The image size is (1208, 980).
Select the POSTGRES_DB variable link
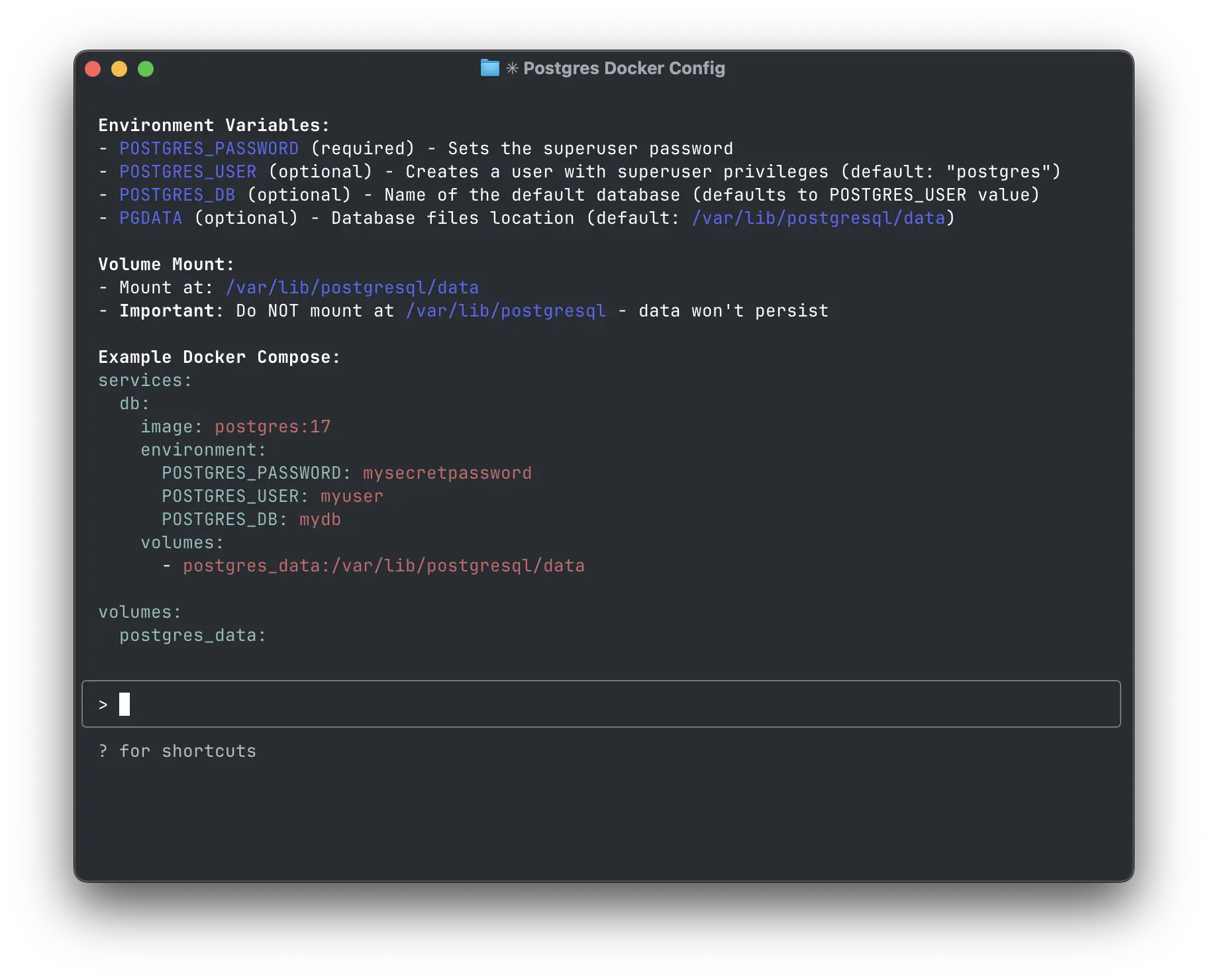click(x=177, y=195)
